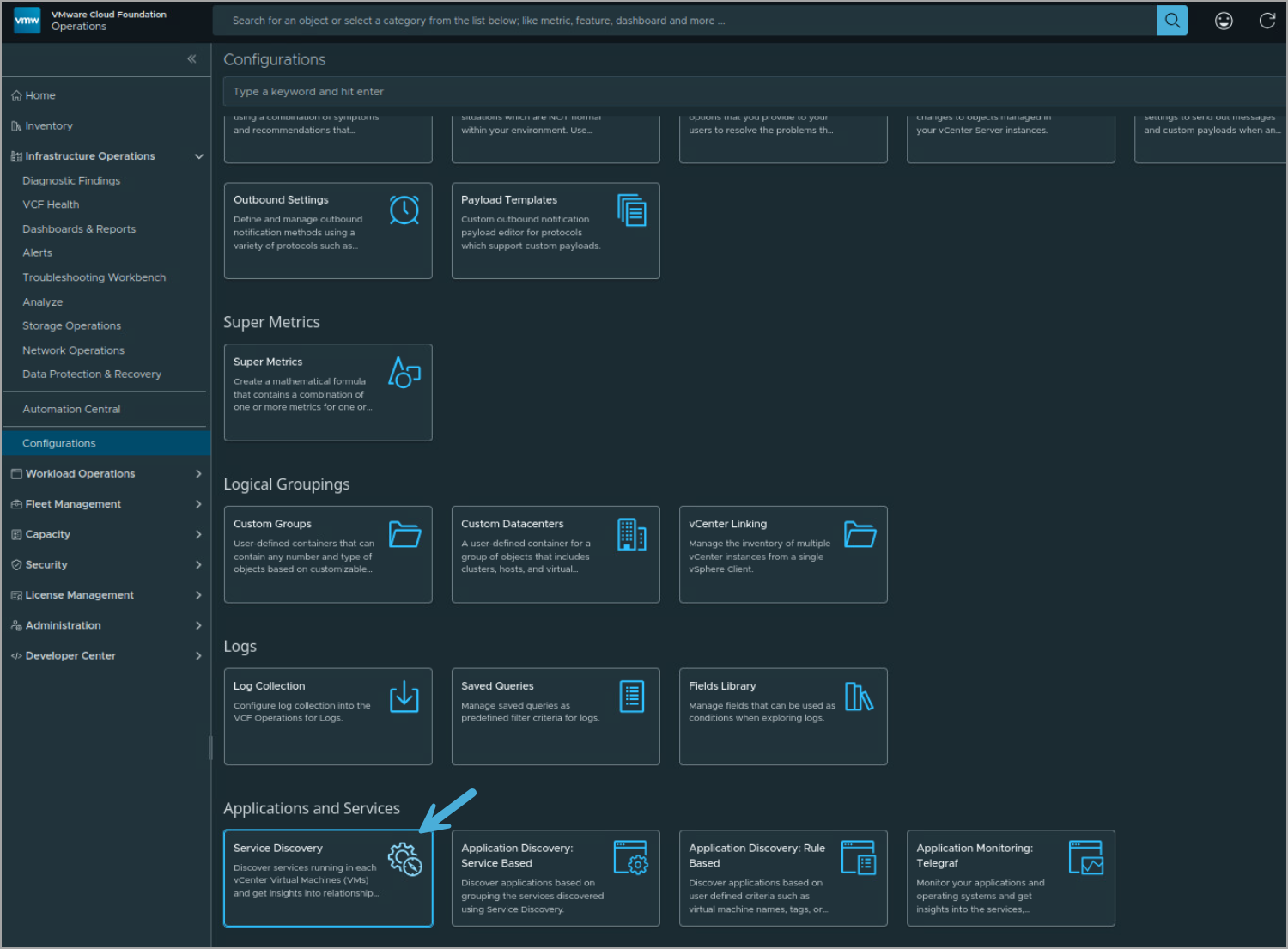Open the Custom Groups card title
Image resolution: width=1288 pixels, height=949 pixels.
272,524
